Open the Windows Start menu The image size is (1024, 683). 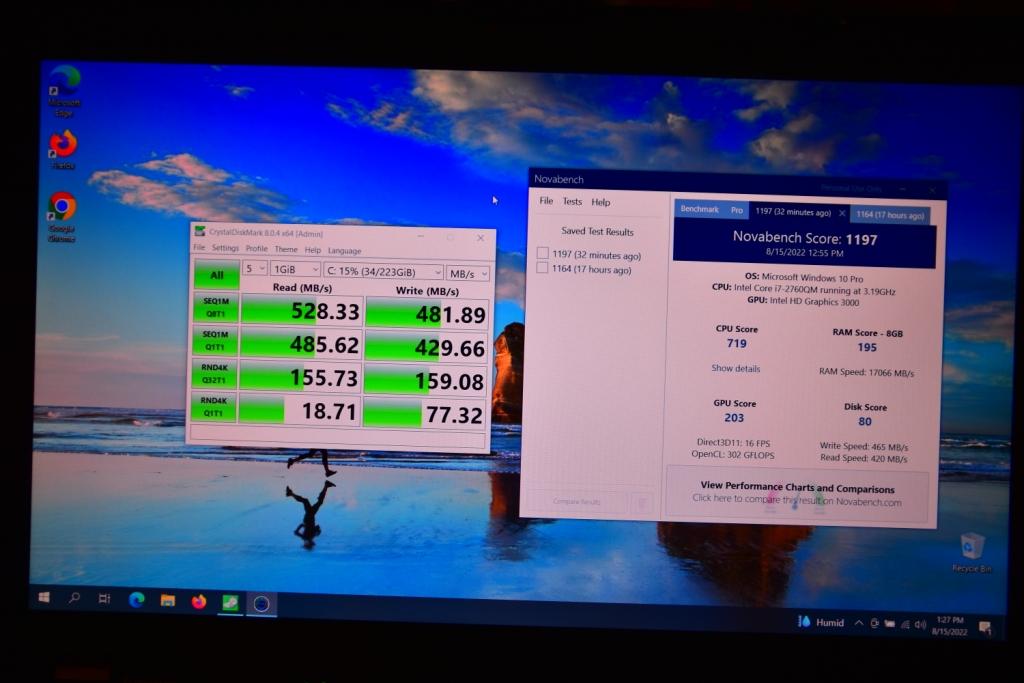pyautogui.click(x=44, y=597)
